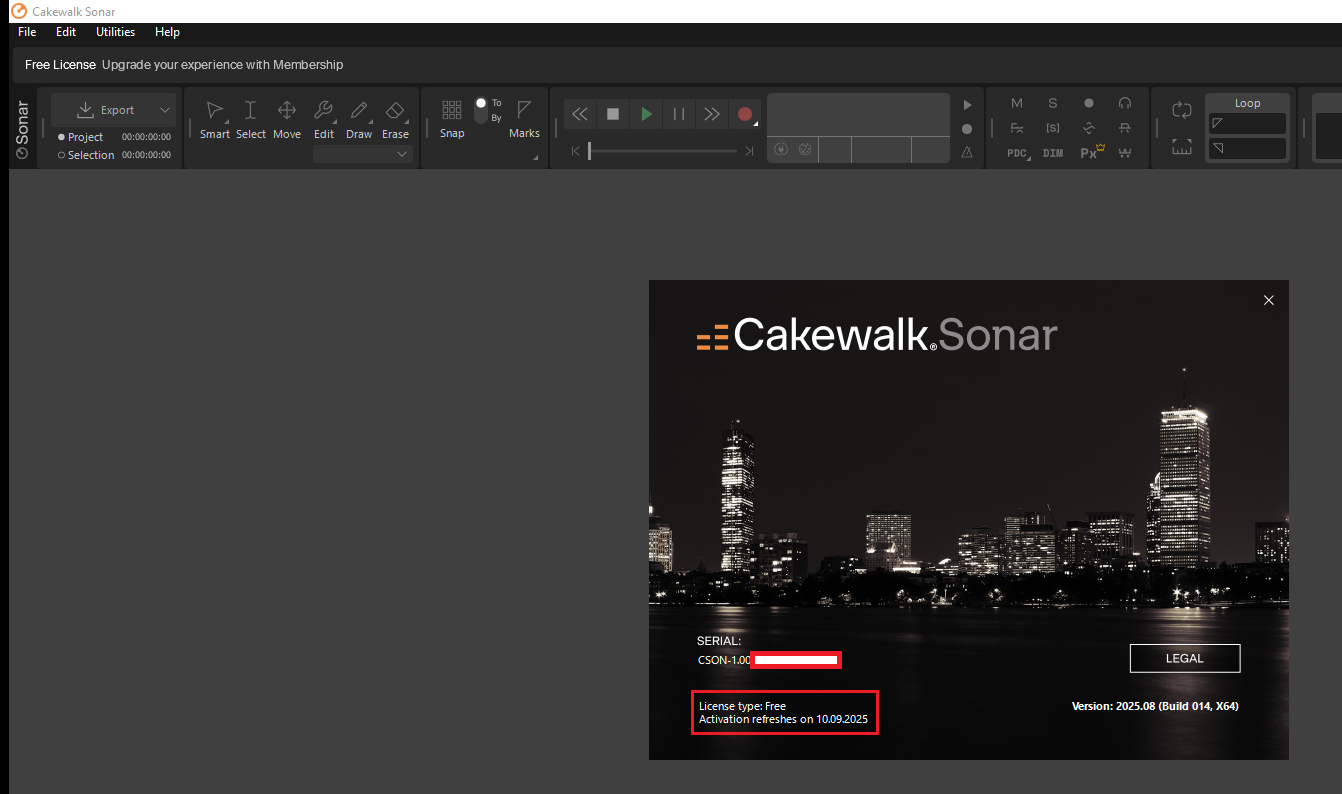
Task: Click the transport position slider handle
Action: pyautogui.click(x=590, y=151)
